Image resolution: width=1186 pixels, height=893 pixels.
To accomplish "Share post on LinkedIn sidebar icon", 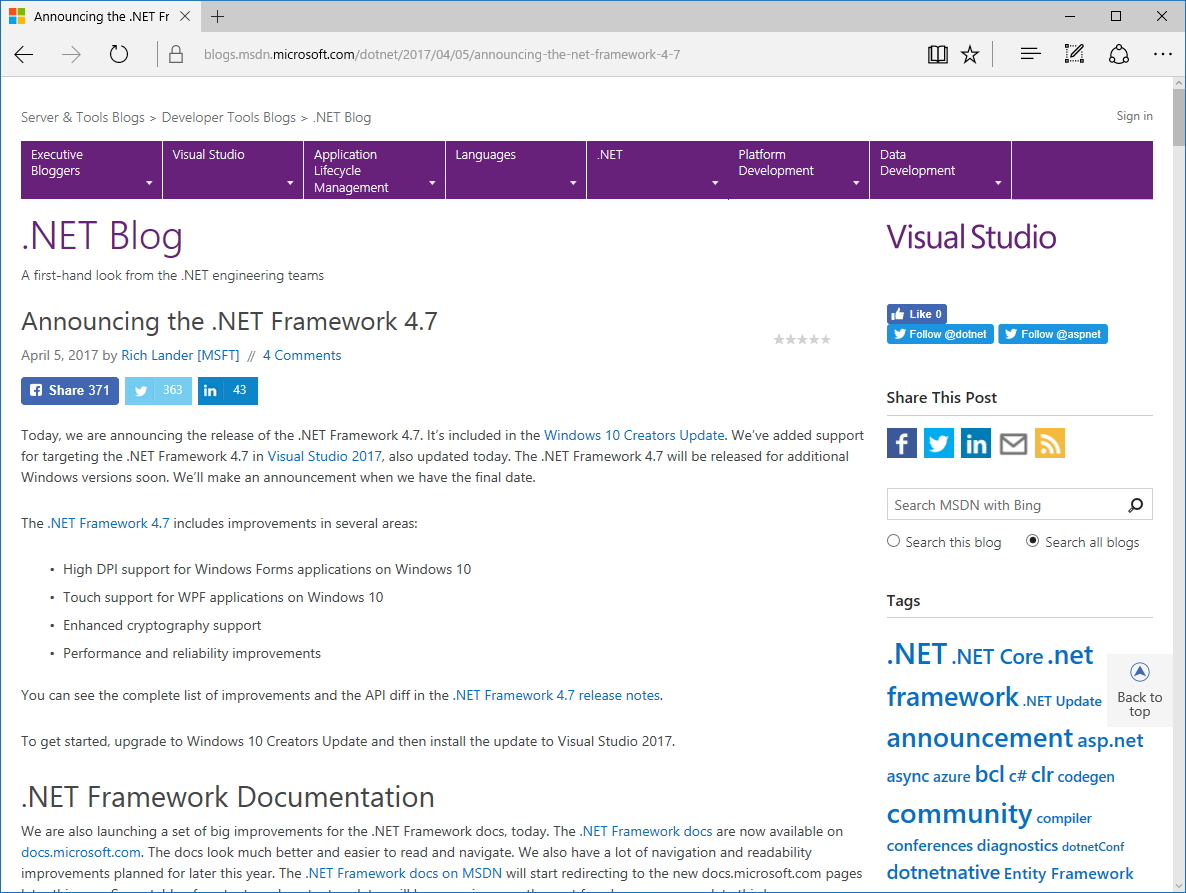I will 976,443.
